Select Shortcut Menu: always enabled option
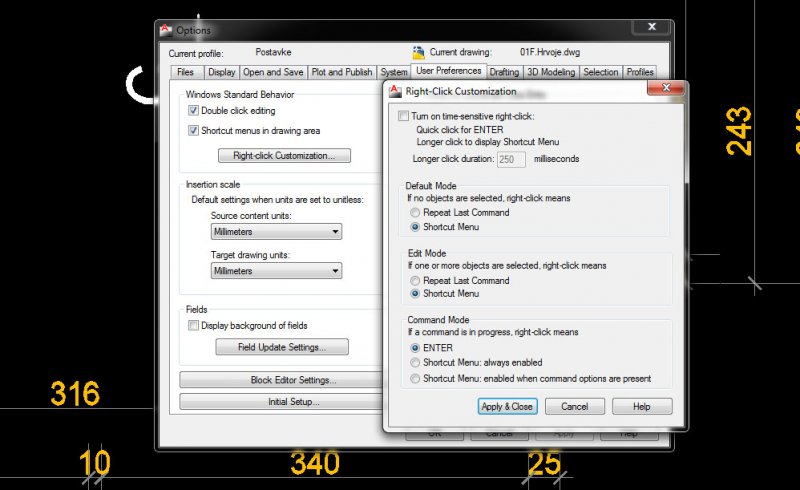Viewport: 800px width, 490px height. (415, 362)
